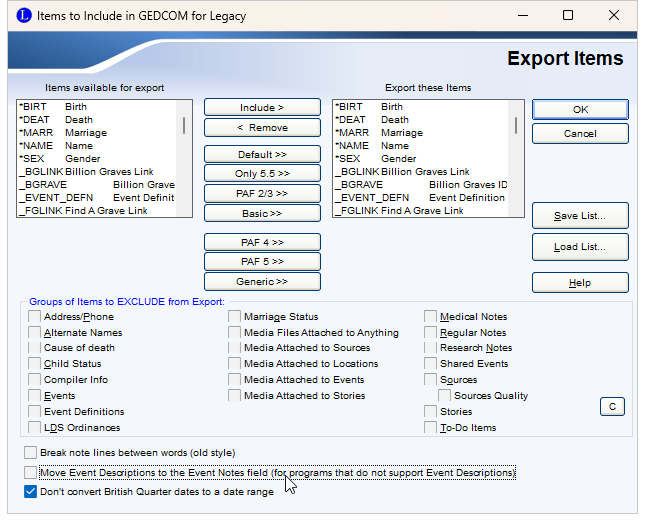Check the Event Definitions checkbox
The height and width of the screenshot is (521, 645).
(x=35, y=412)
